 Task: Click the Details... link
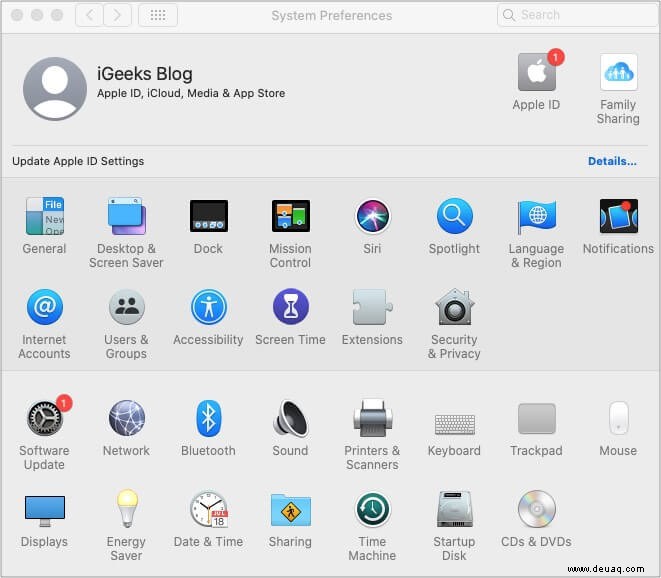[x=612, y=161]
